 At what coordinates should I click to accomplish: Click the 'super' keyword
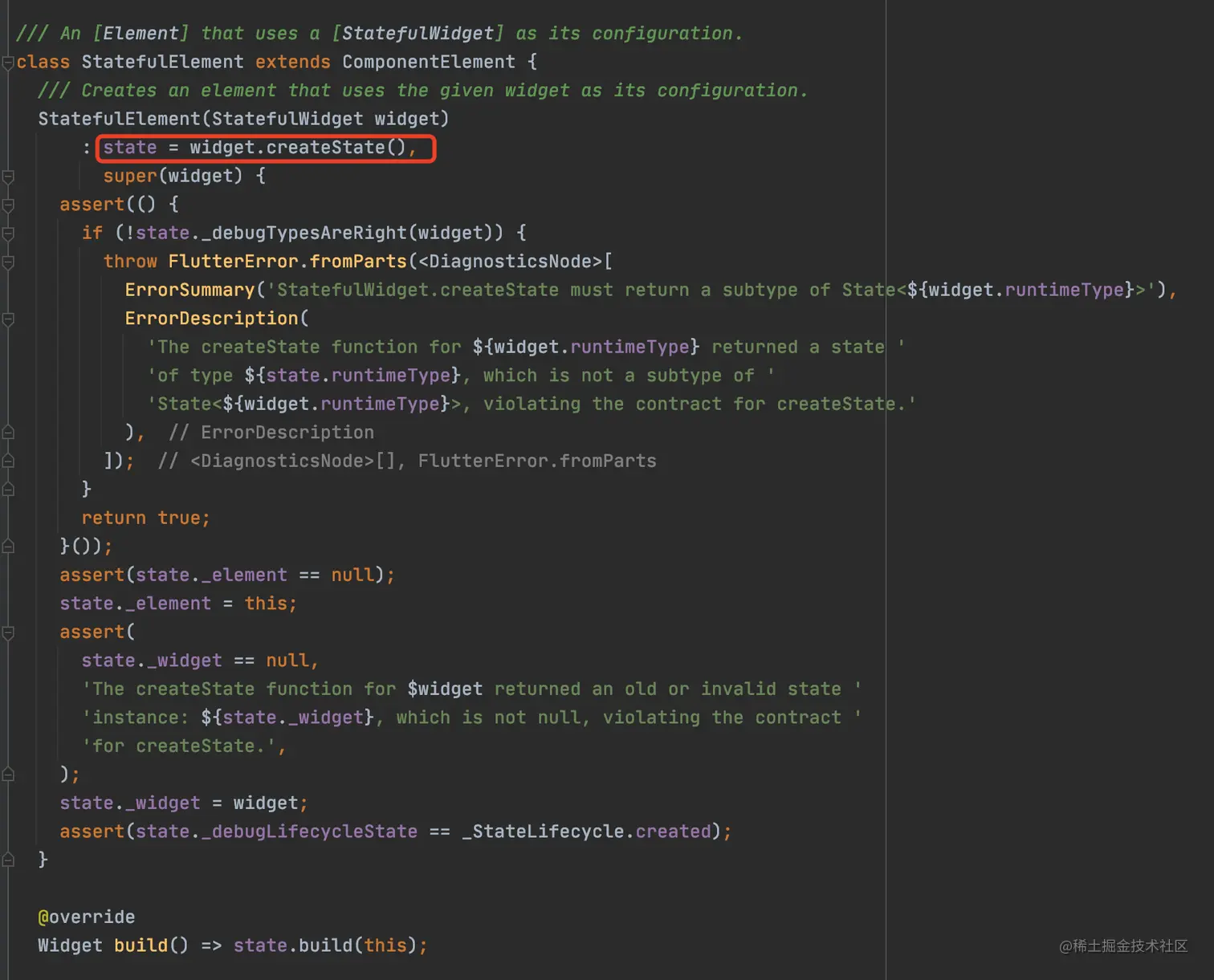click(x=130, y=176)
